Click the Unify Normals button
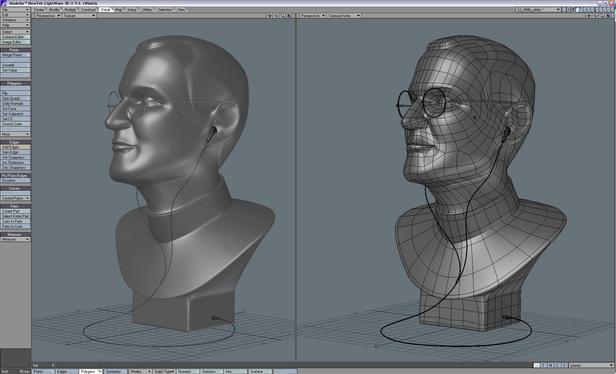This screenshot has height=374, width=616. point(15,103)
